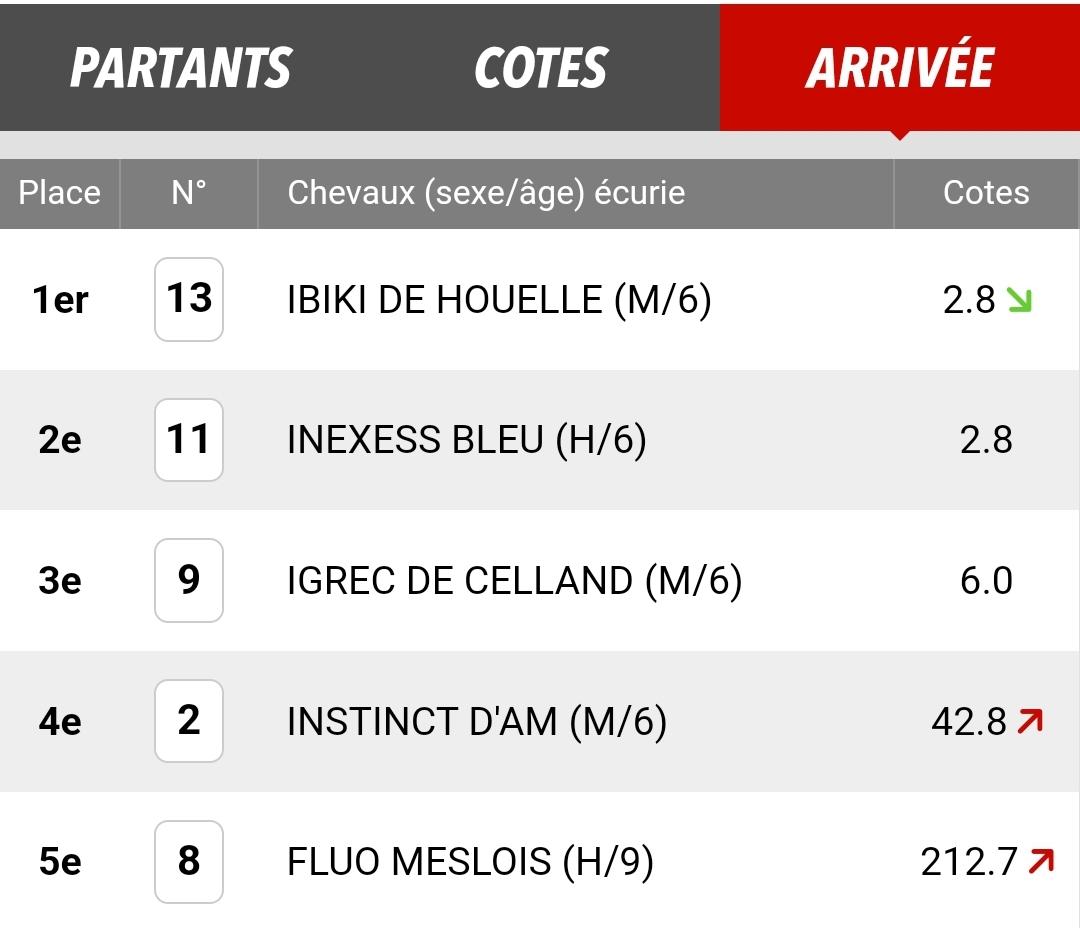This screenshot has width=1080, height=928.
Task: Open FLUO MESLOIS entry
Action: 470,862
